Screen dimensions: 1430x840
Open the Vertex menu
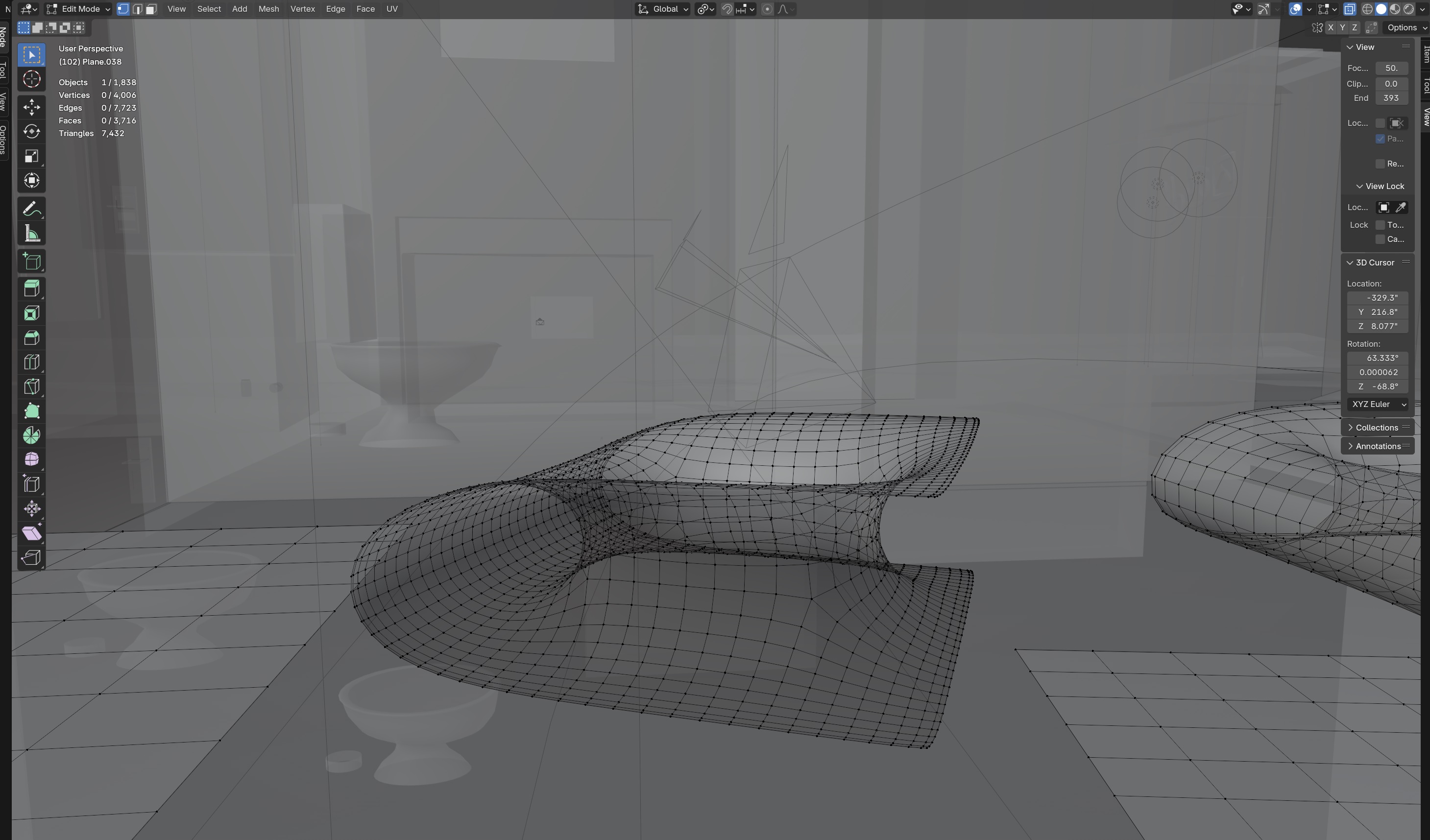[302, 9]
